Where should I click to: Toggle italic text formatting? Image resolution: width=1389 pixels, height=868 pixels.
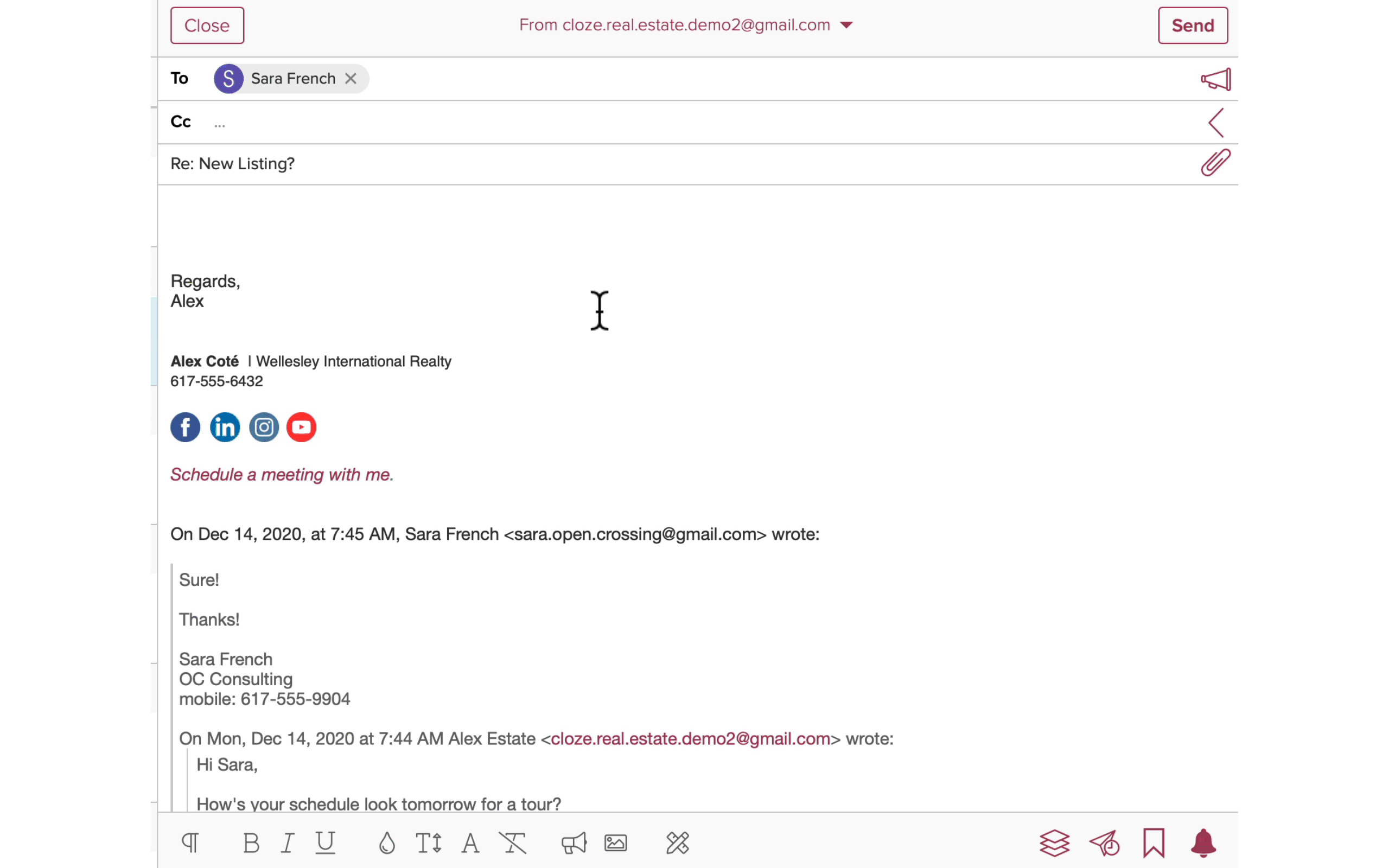coord(287,843)
